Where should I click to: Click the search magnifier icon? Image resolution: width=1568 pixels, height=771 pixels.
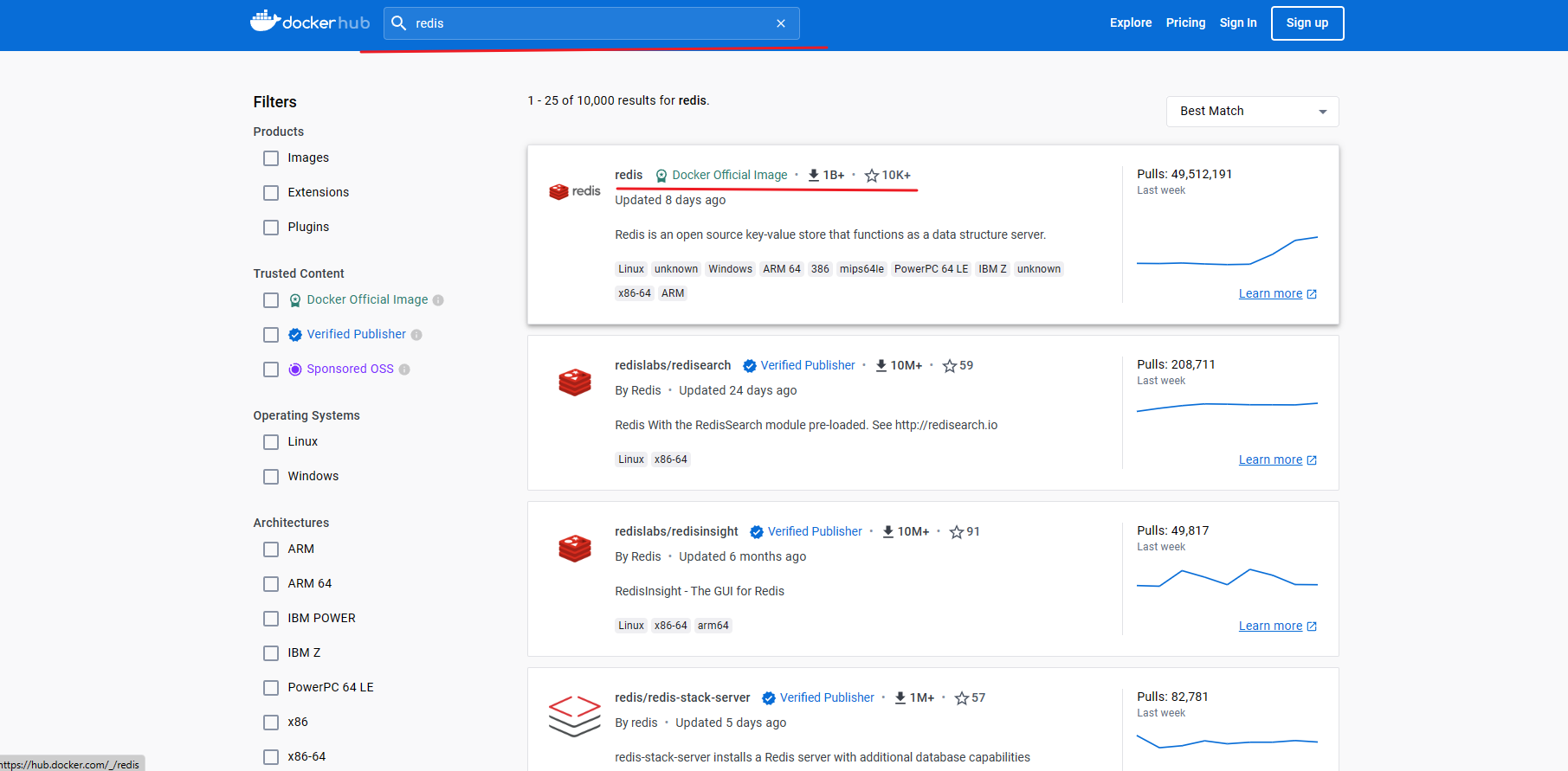tap(399, 23)
